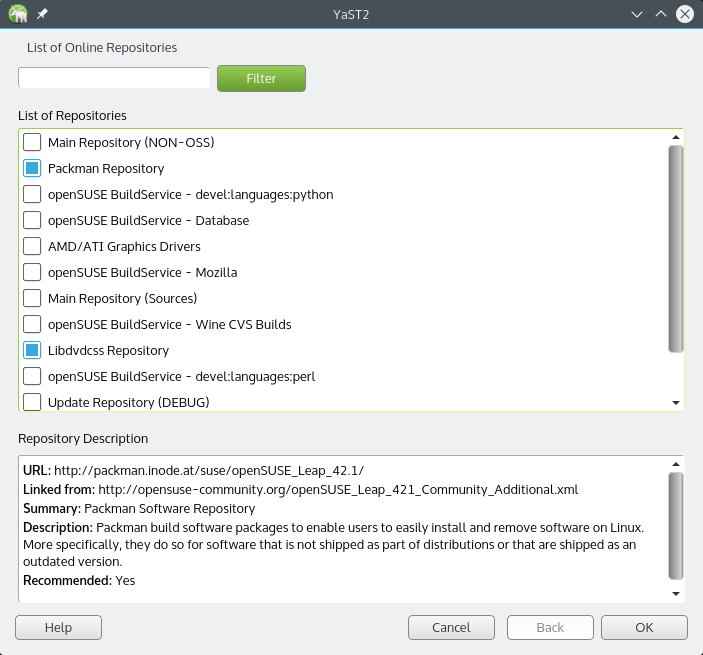The width and height of the screenshot is (703, 655).
Task: Click the 'Recommended: Yes' line
Action: tap(79, 580)
